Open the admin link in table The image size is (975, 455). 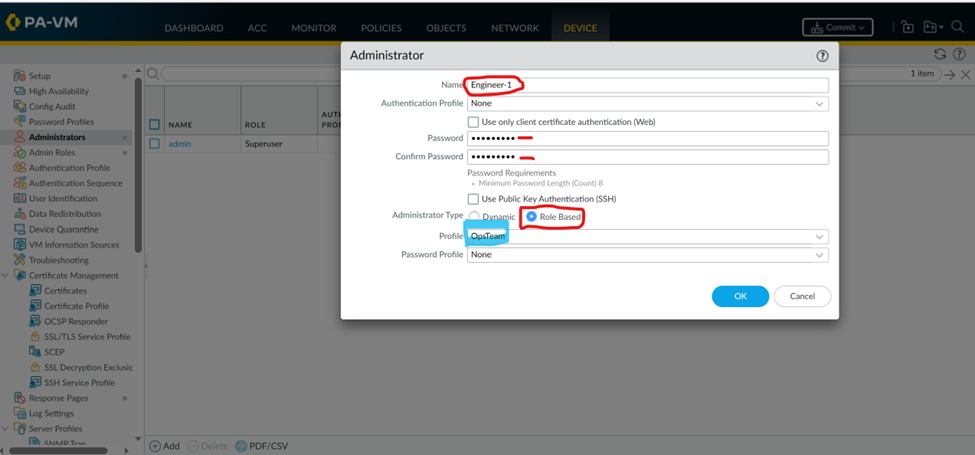[180, 144]
